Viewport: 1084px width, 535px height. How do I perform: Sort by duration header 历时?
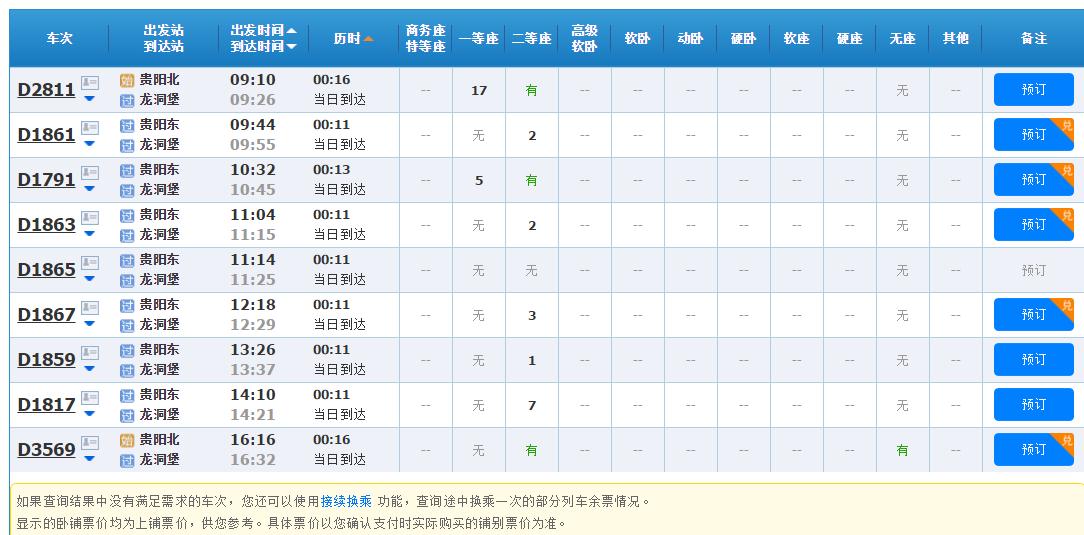click(x=353, y=39)
